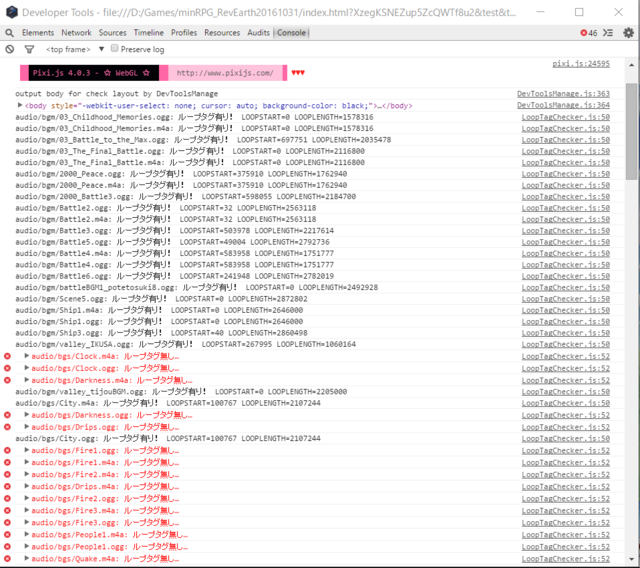The width and height of the screenshot is (640, 568).
Task: Click the console vertical scrollbar thumb
Action: tap(631, 131)
